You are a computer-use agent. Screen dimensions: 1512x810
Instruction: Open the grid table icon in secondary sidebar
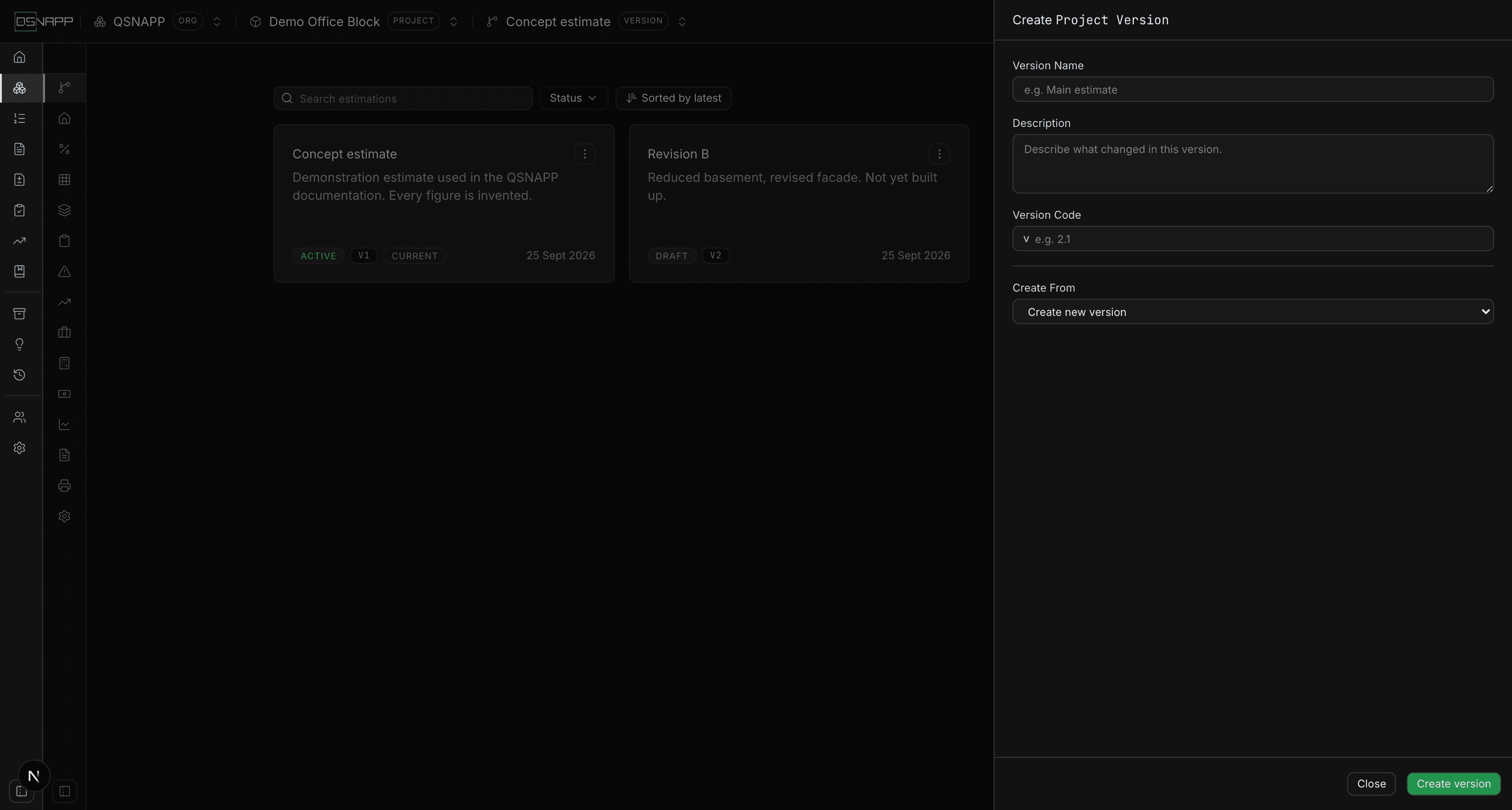tap(64, 180)
